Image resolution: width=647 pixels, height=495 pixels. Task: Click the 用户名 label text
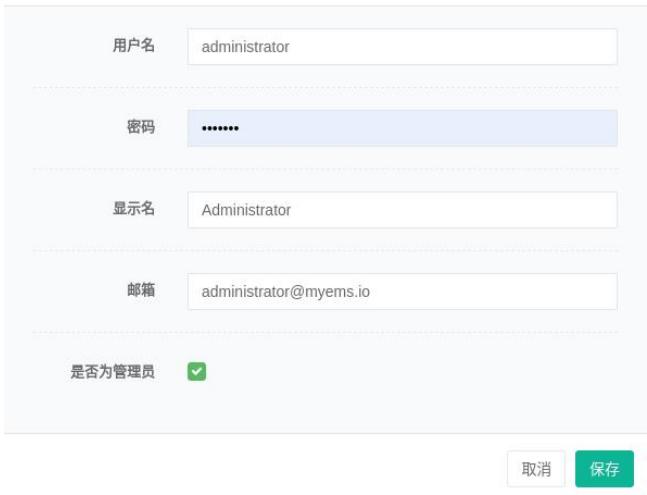(133, 46)
